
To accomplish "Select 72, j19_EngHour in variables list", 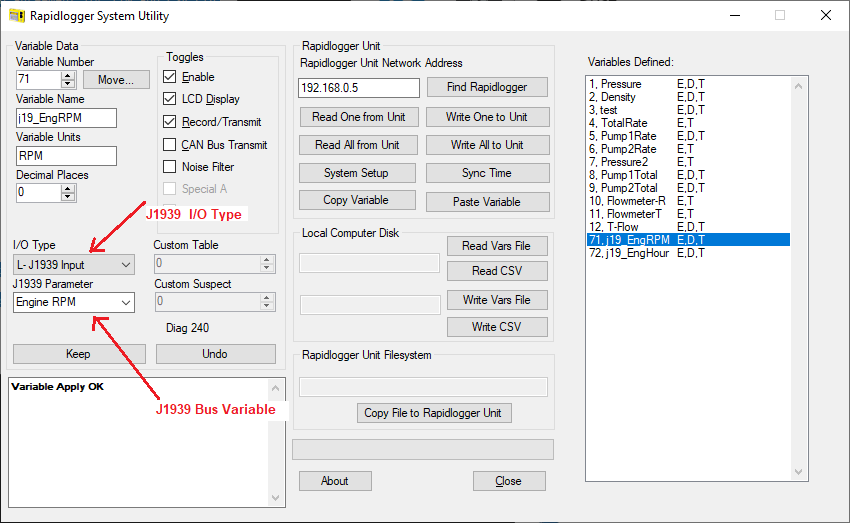I will [x=646, y=253].
